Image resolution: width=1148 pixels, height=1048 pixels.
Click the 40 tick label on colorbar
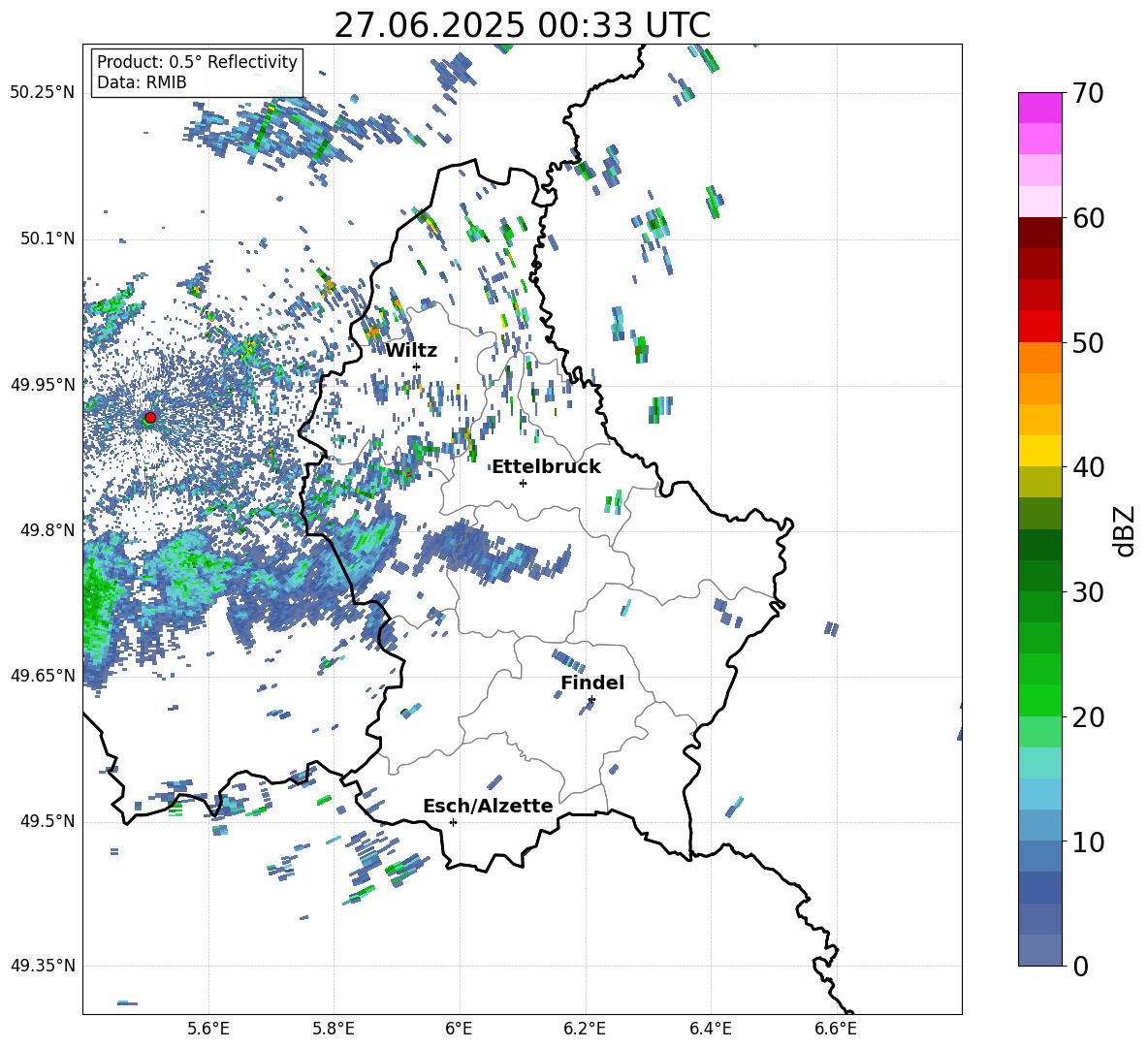1089,467
